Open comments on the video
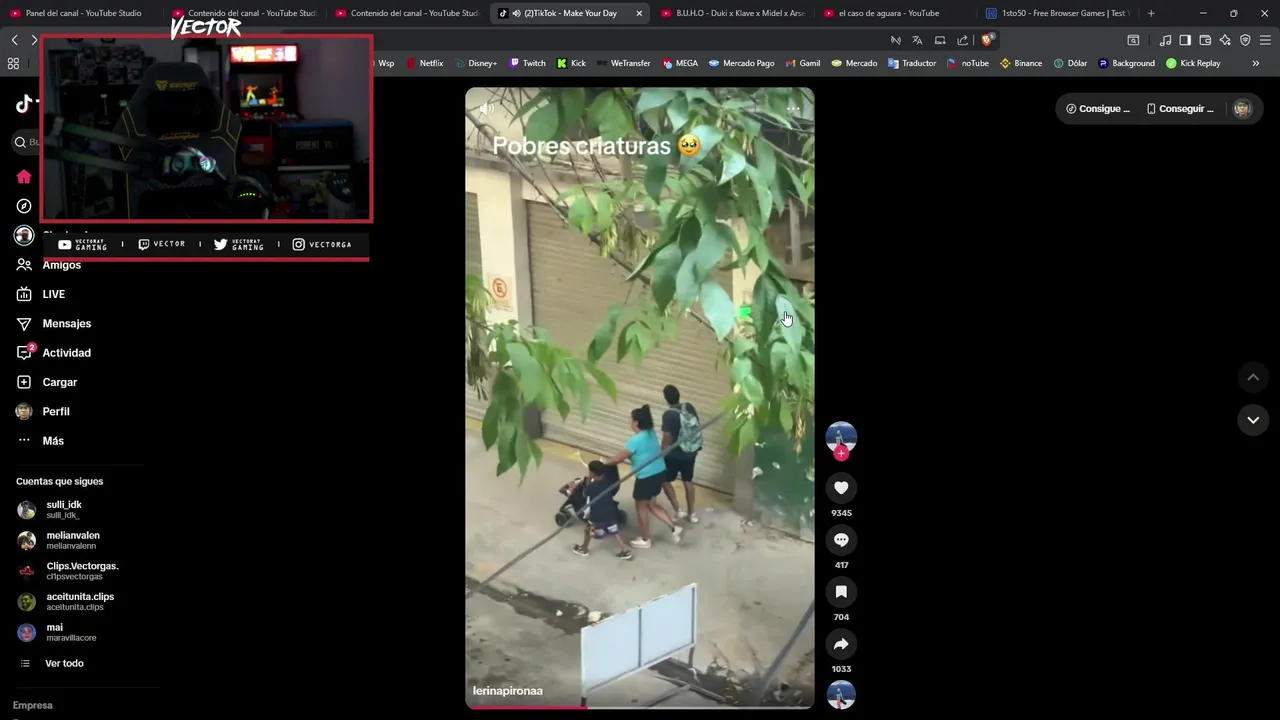This screenshot has height=720, width=1280. point(841,540)
